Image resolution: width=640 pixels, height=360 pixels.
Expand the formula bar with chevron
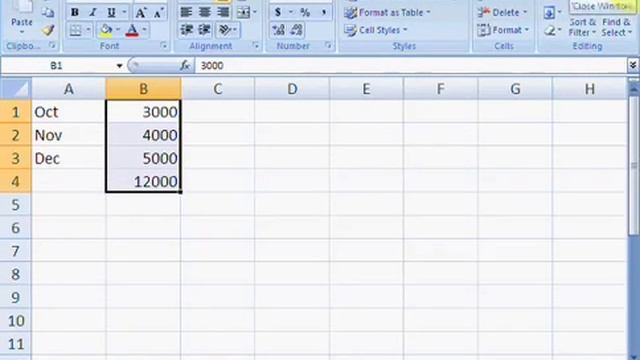pyautogui.click(x=633, y=65)
